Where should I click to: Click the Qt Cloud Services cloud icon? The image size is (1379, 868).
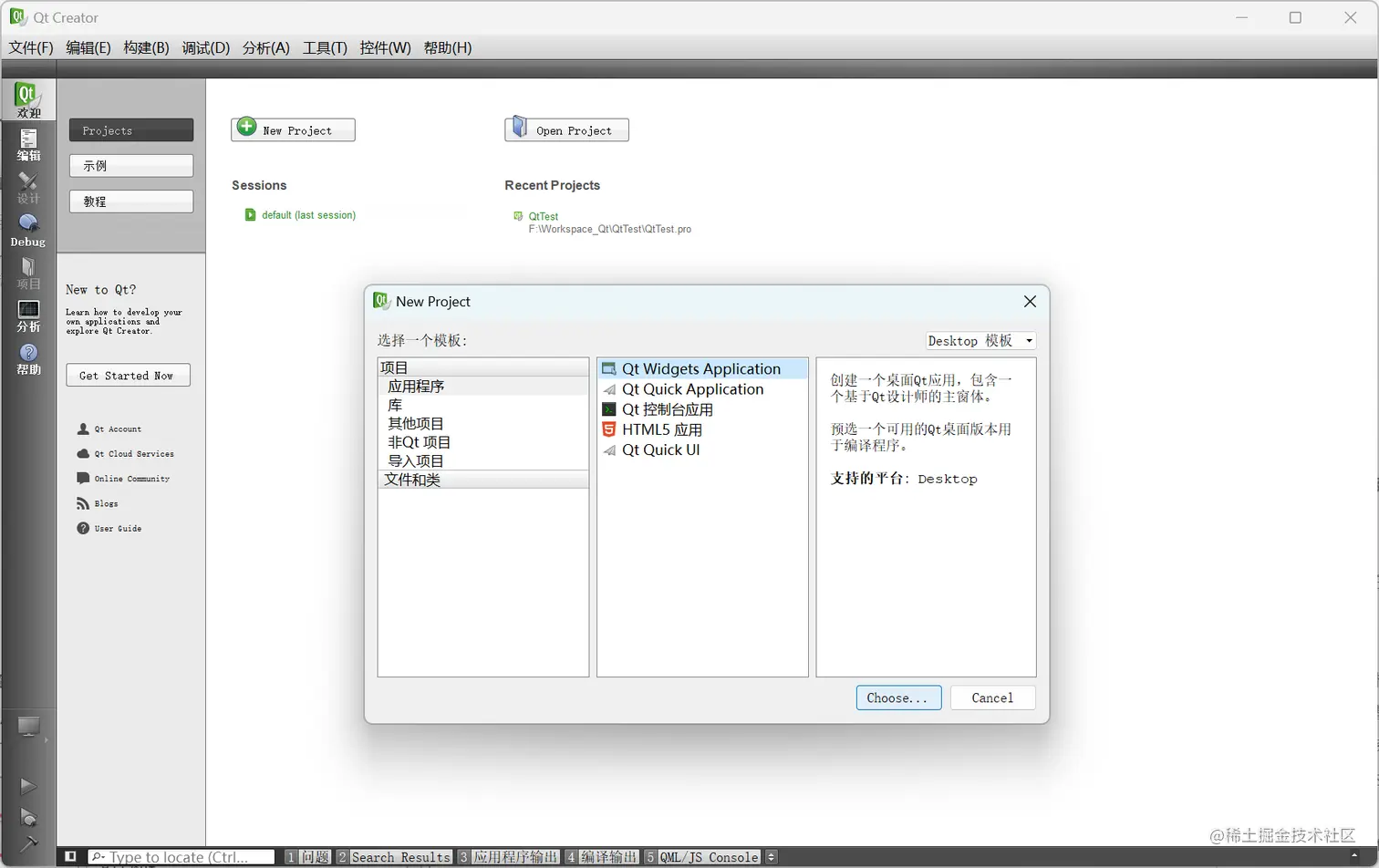click(83, 453)
